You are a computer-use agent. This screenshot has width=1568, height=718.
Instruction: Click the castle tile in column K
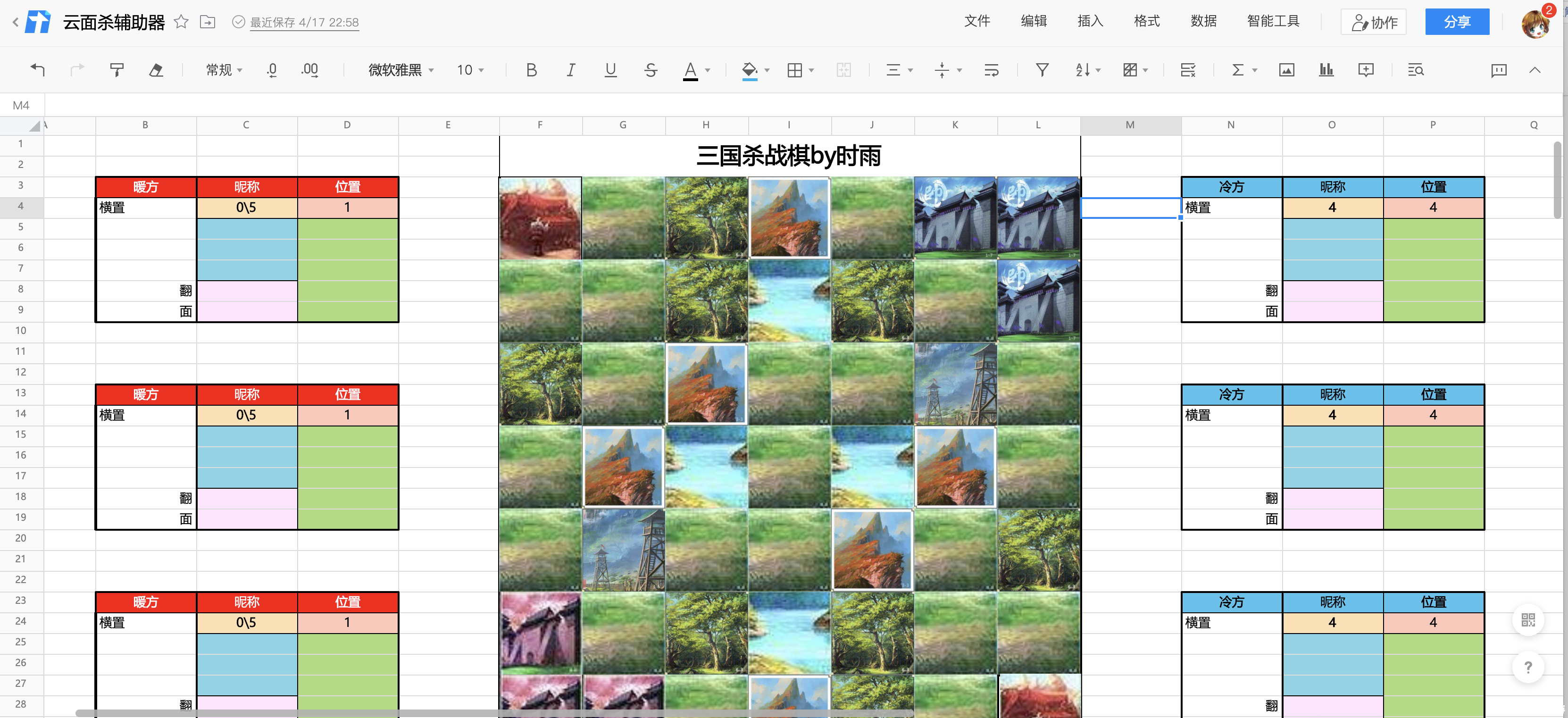pos(955,218)
